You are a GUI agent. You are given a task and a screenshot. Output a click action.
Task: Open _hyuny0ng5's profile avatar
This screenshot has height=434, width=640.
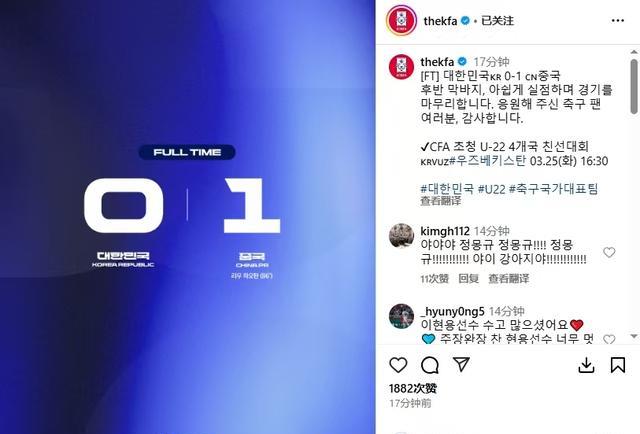tap(401, 316)
